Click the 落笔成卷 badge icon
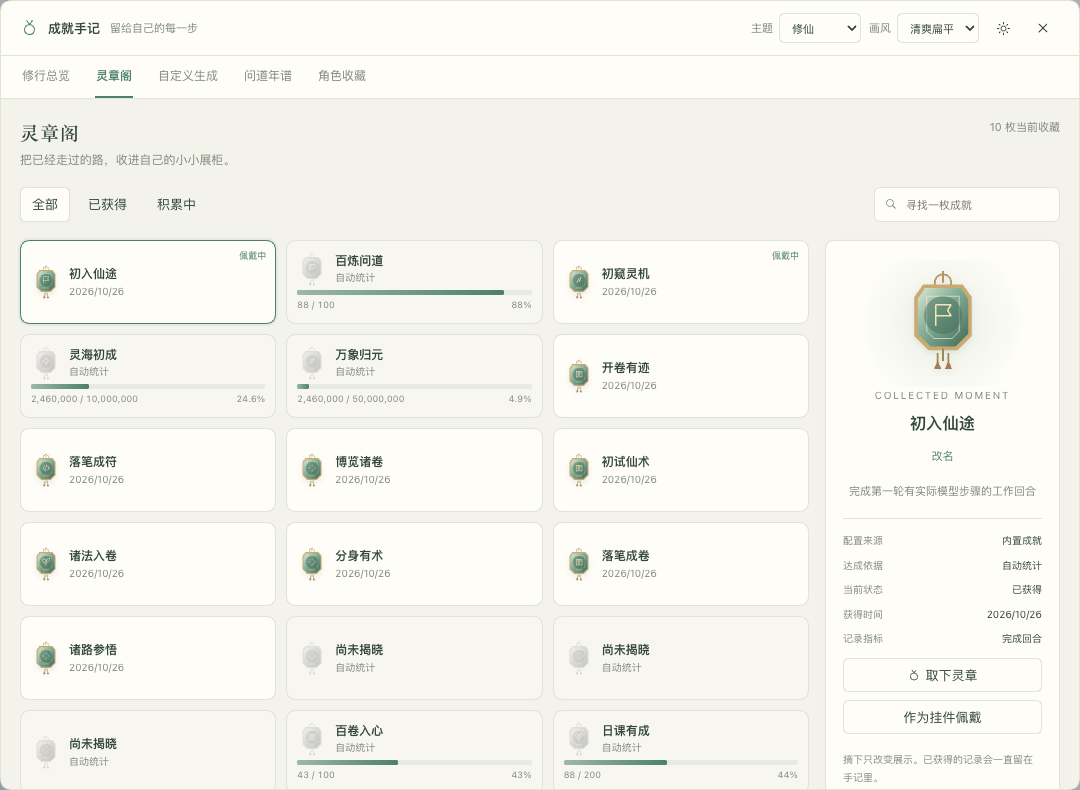The width and height of the screenshot is (1080, 790). tap(579, 563)
